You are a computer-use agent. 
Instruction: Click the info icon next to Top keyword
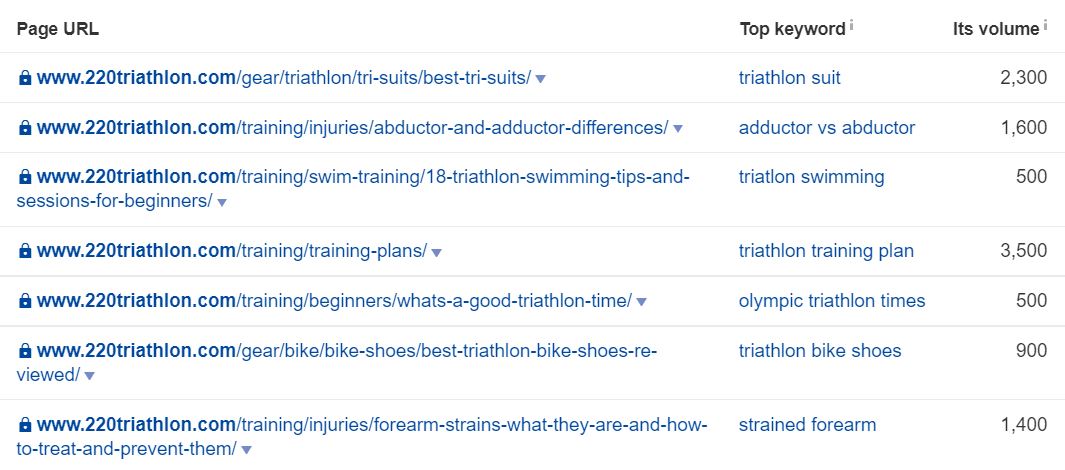tap(852, 26)
